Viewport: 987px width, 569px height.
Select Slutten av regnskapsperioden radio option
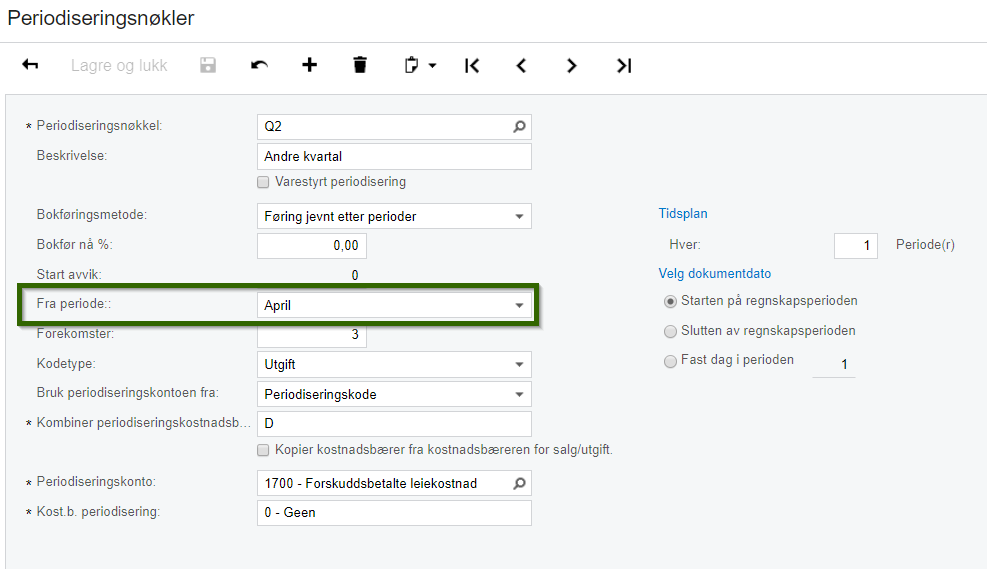click(670, 331)
